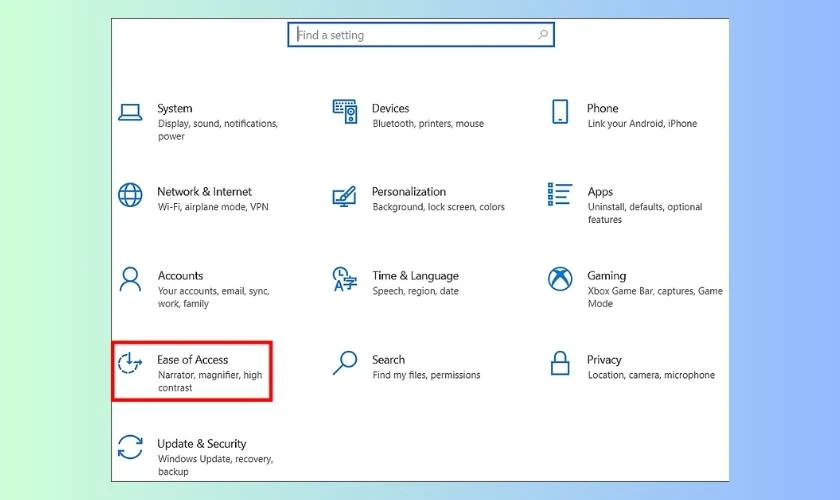Image resolution: width=840 pixels, height=500 pixels.
Task: Click 'Windows Update, recovery, backup' text
Action: tap(215, 465)
